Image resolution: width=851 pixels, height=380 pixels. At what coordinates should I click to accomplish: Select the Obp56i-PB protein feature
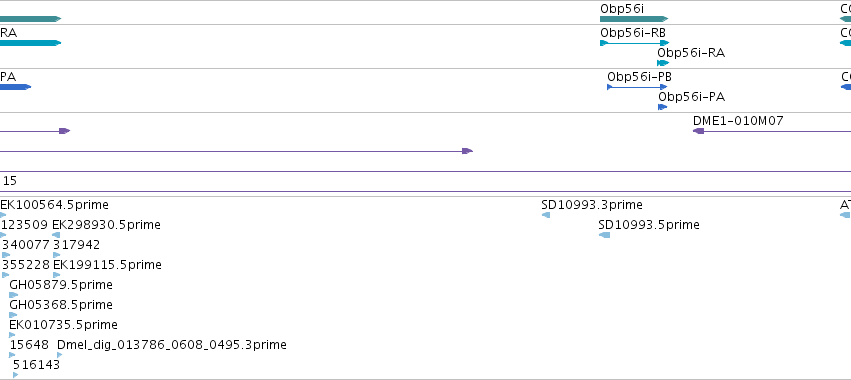pyautogui.click(x=637, y=87)
